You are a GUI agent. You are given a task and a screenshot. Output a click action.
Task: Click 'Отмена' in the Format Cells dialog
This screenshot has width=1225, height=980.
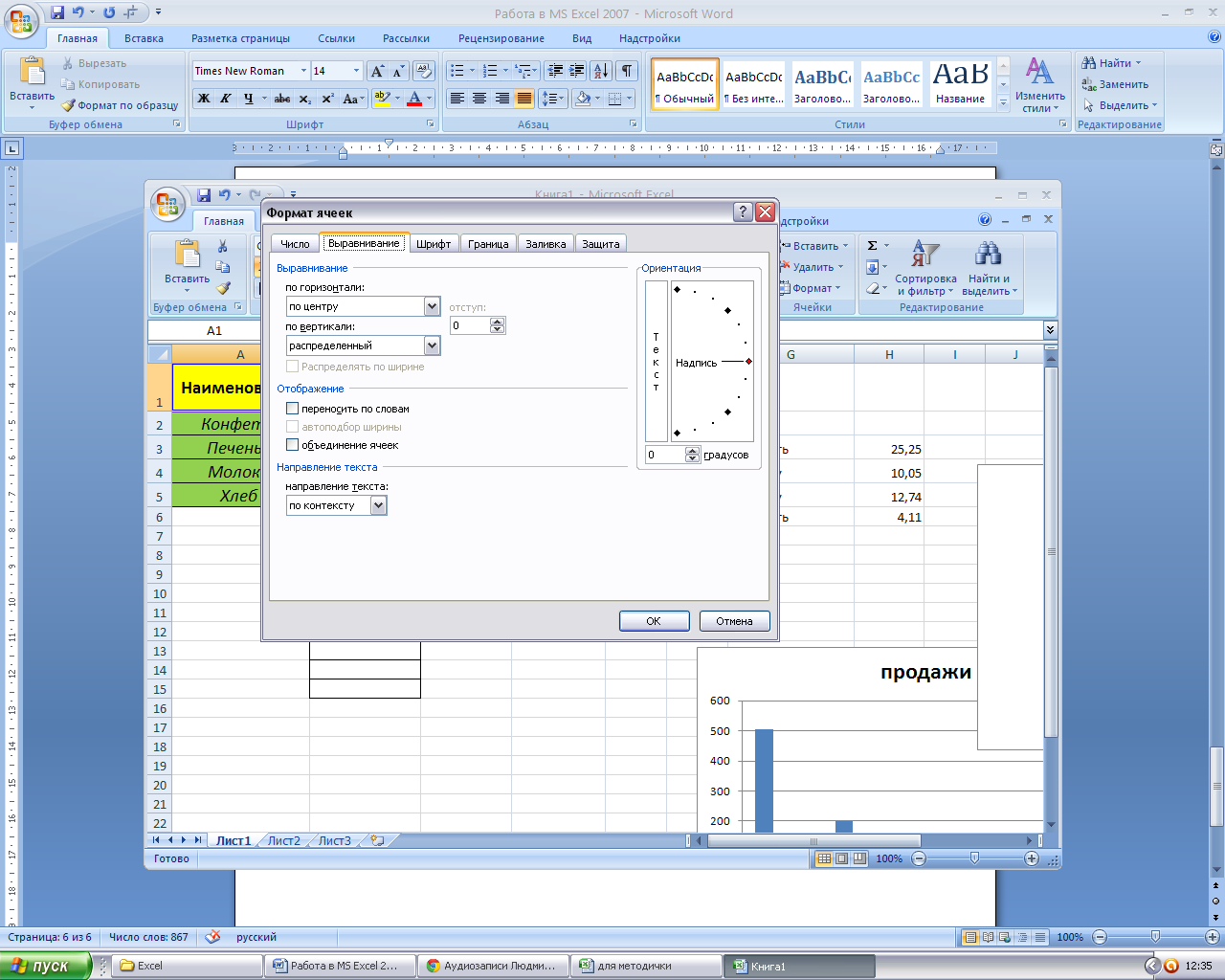(734, 621)
